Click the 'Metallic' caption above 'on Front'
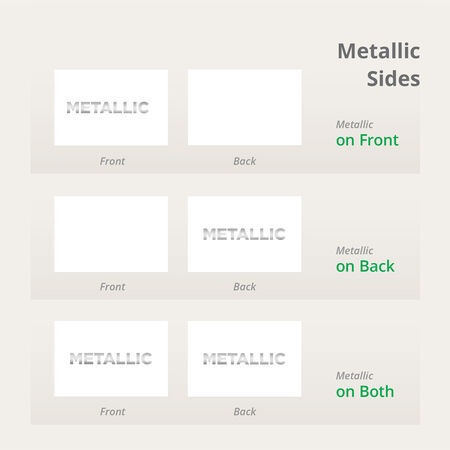 point(354,124)
